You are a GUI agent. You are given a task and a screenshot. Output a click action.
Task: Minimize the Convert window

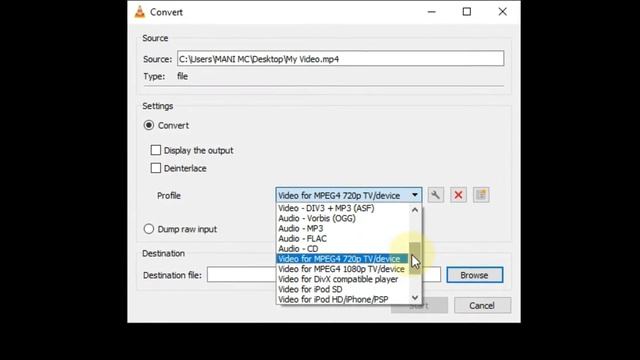point(431,12)
